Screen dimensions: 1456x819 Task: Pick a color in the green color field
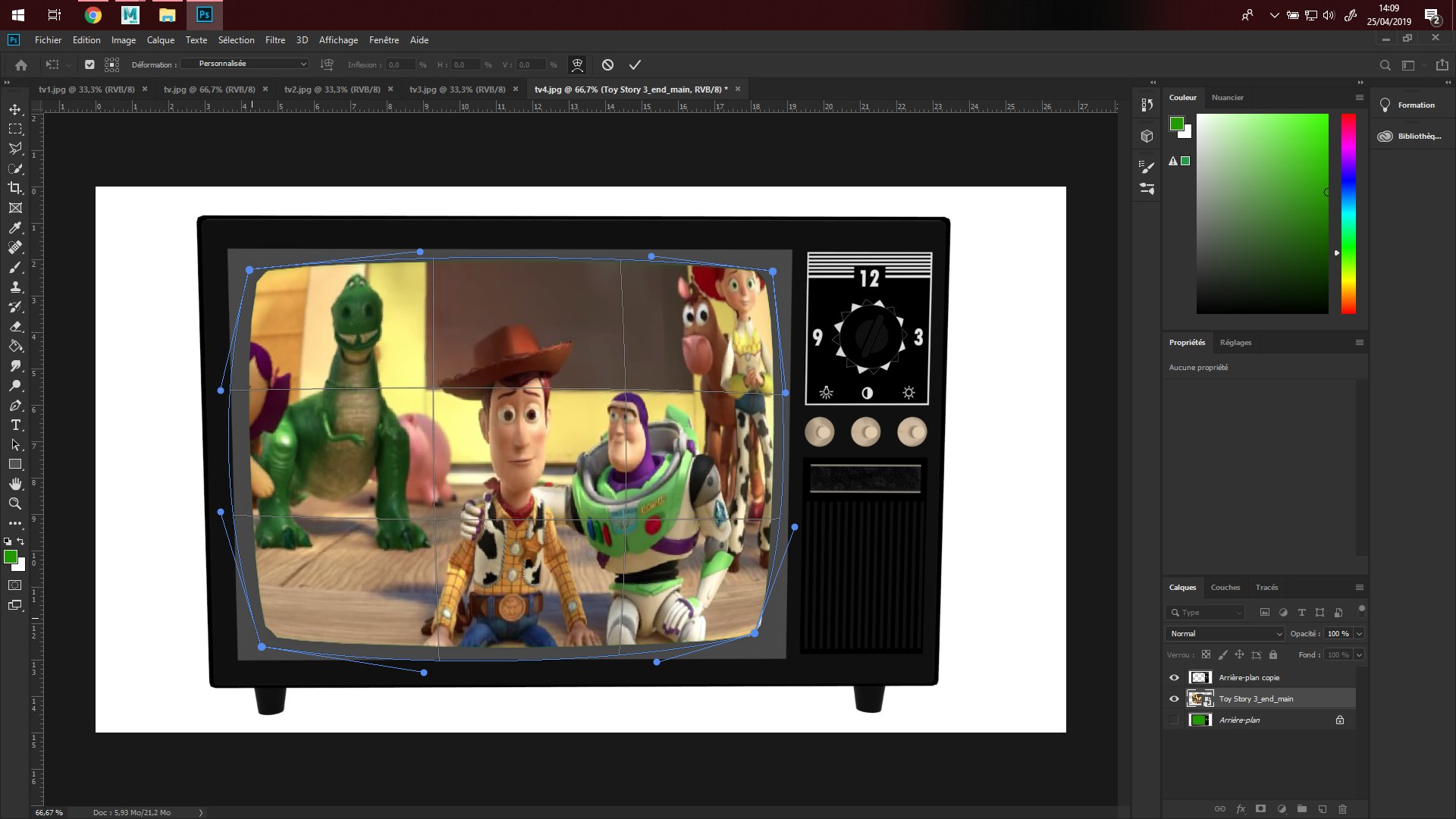click(x=1263, y=214)
